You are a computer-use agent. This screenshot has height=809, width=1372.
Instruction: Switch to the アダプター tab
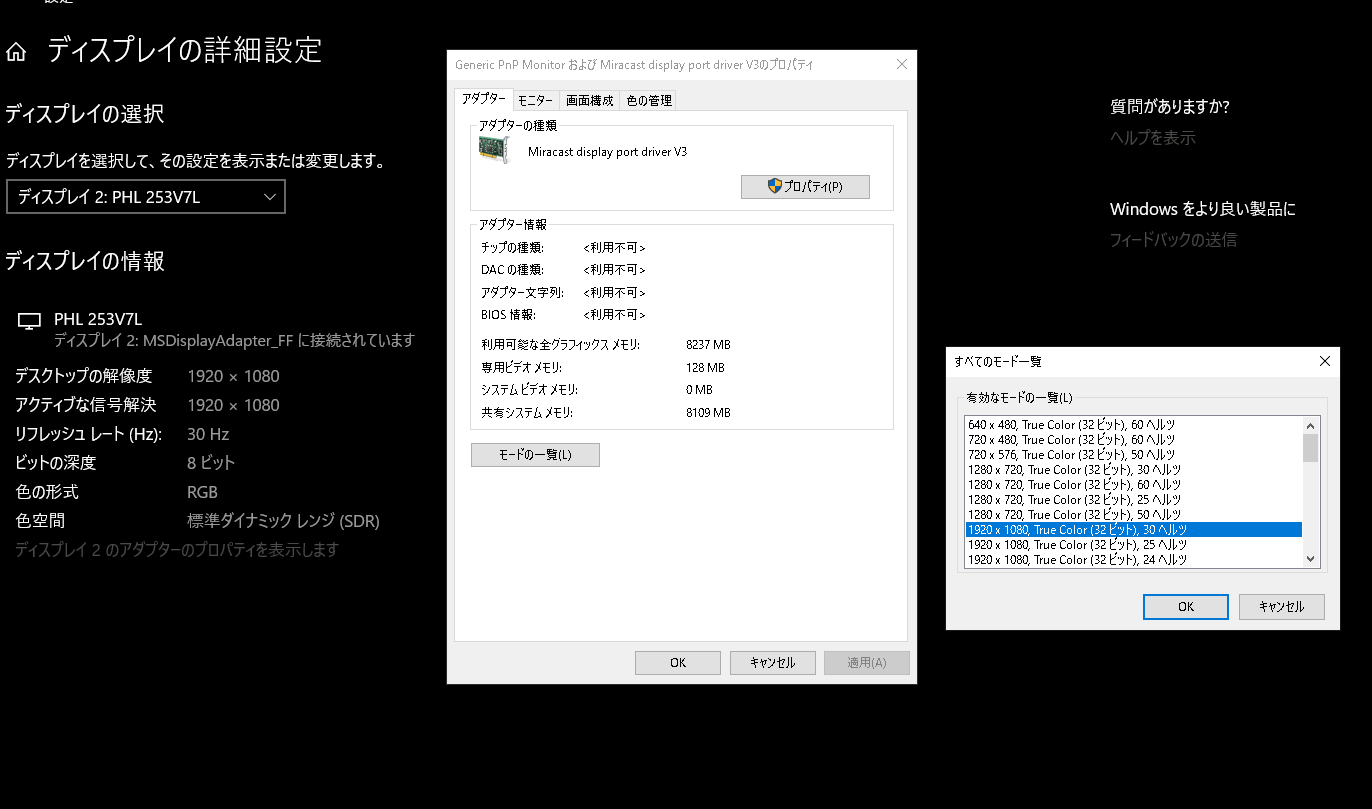(483, 99)
